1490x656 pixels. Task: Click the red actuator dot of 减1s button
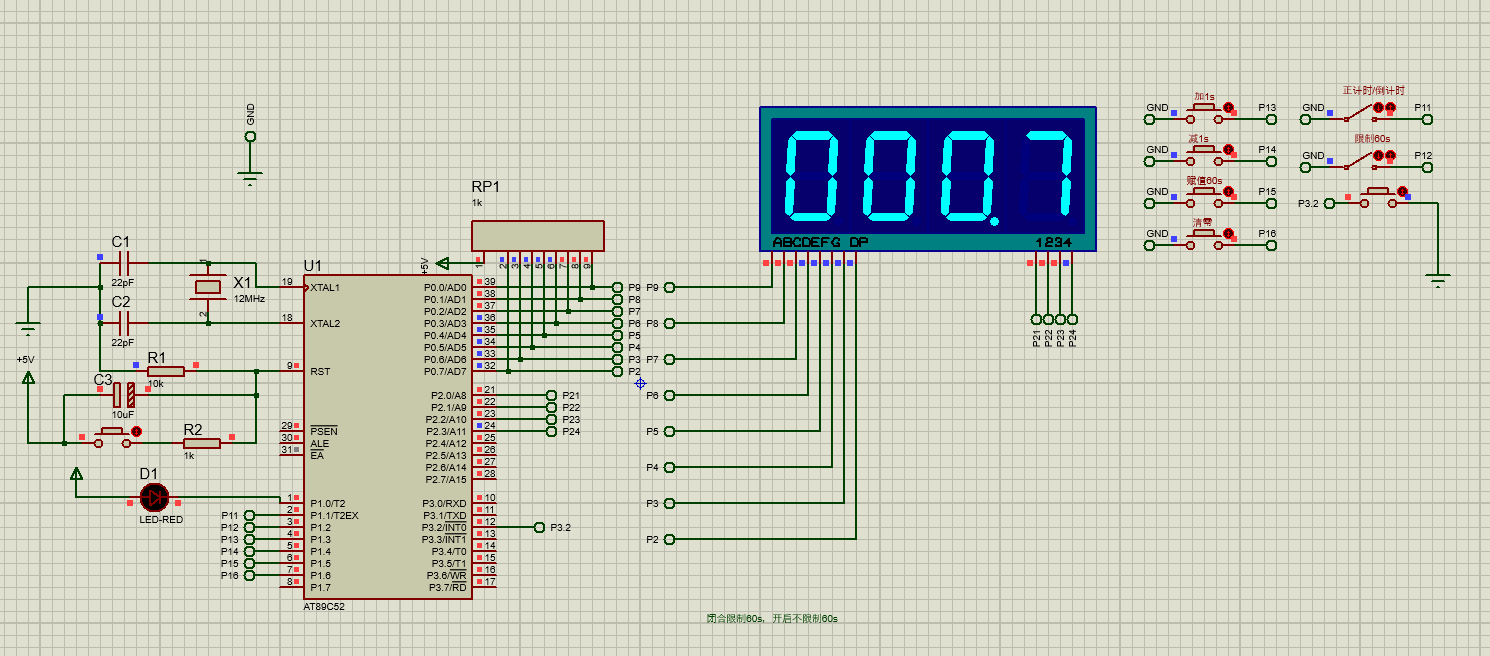click(1228, 149)
